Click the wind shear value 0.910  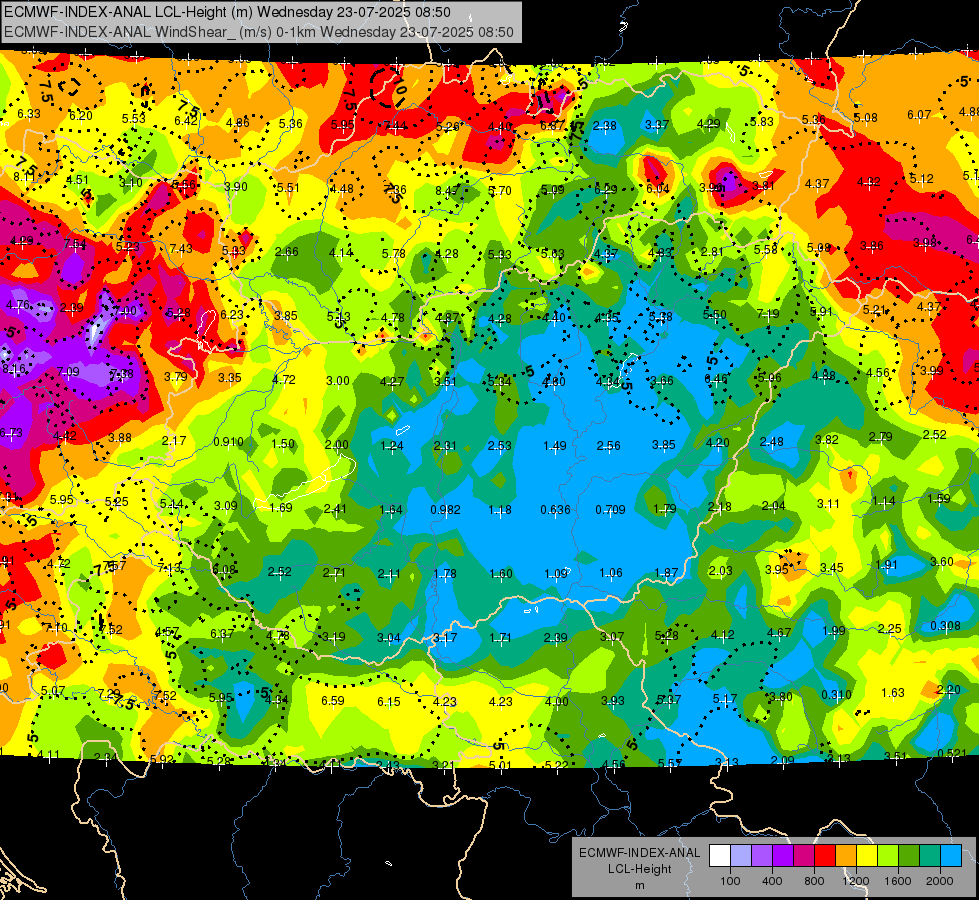(229, 442)
